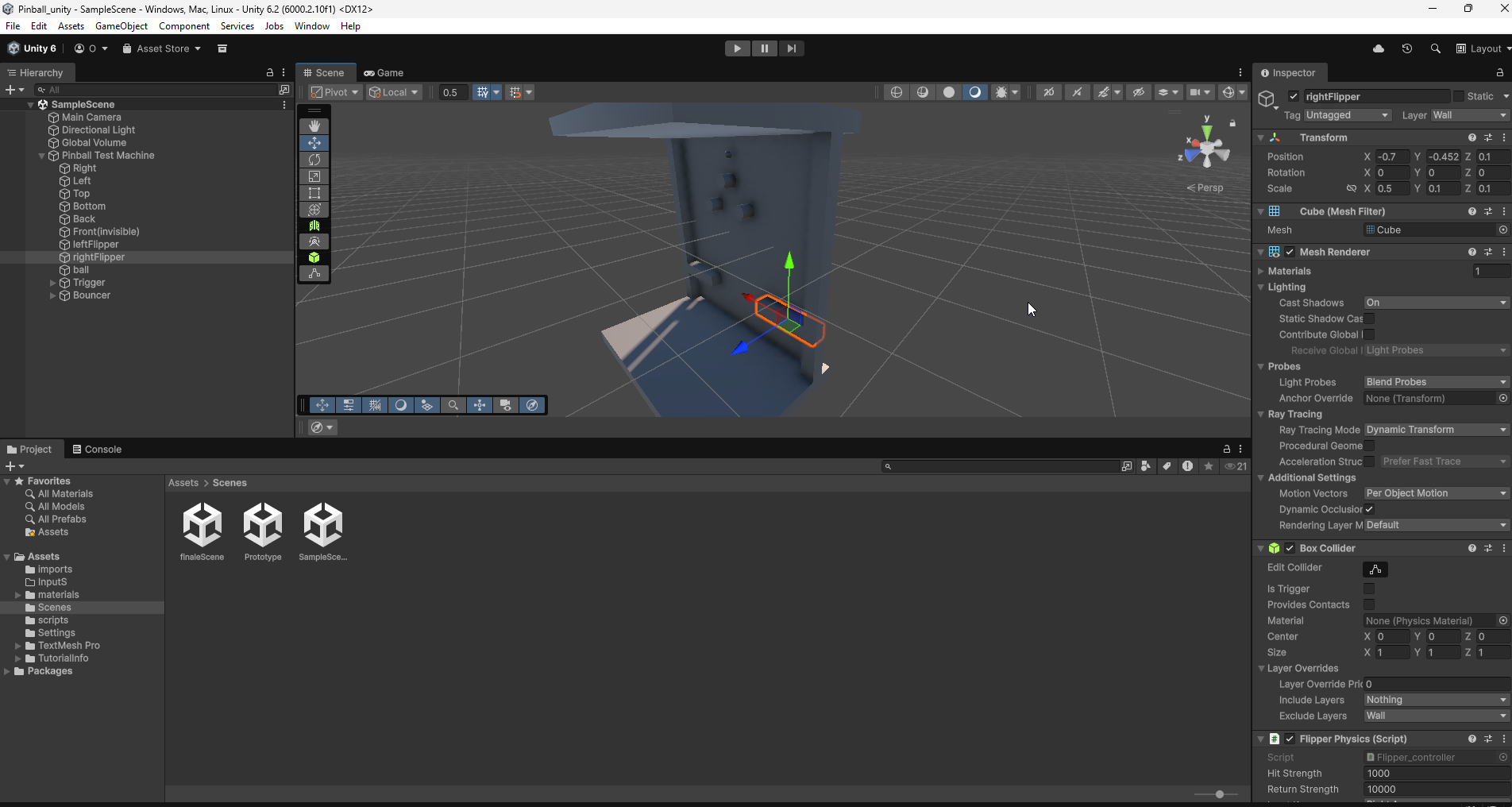Disable the Mesh Renderer component checkbox
The image size is (1512, 807).
(x=1290, y=252)
